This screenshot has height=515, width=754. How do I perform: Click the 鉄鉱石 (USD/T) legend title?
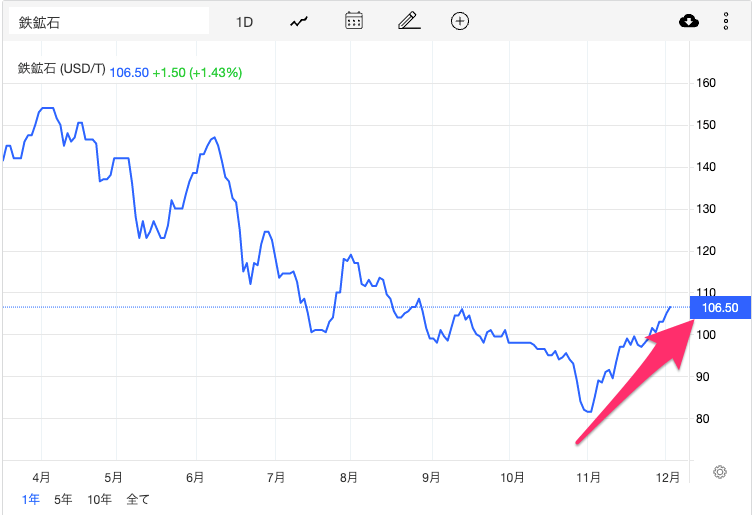pos(62,70)
